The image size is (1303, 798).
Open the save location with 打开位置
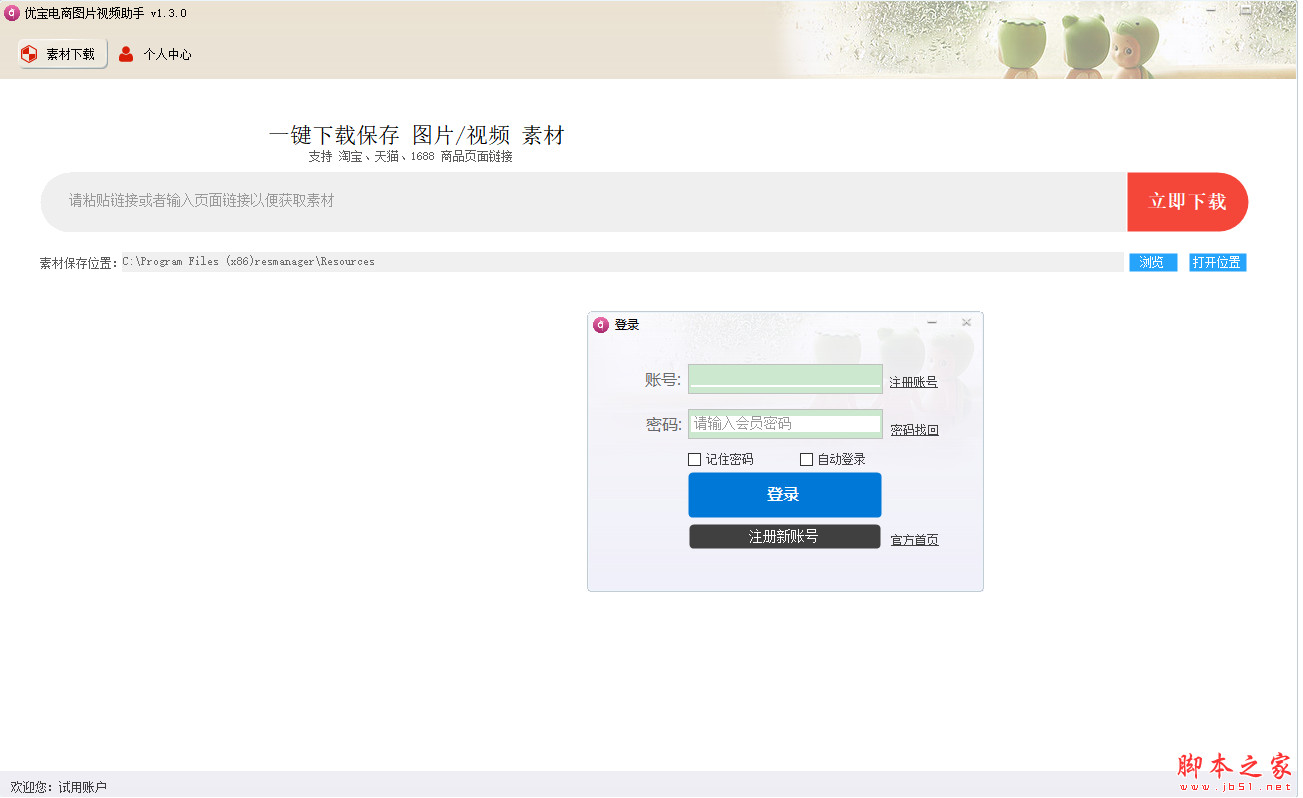[x=1217, y=262]
